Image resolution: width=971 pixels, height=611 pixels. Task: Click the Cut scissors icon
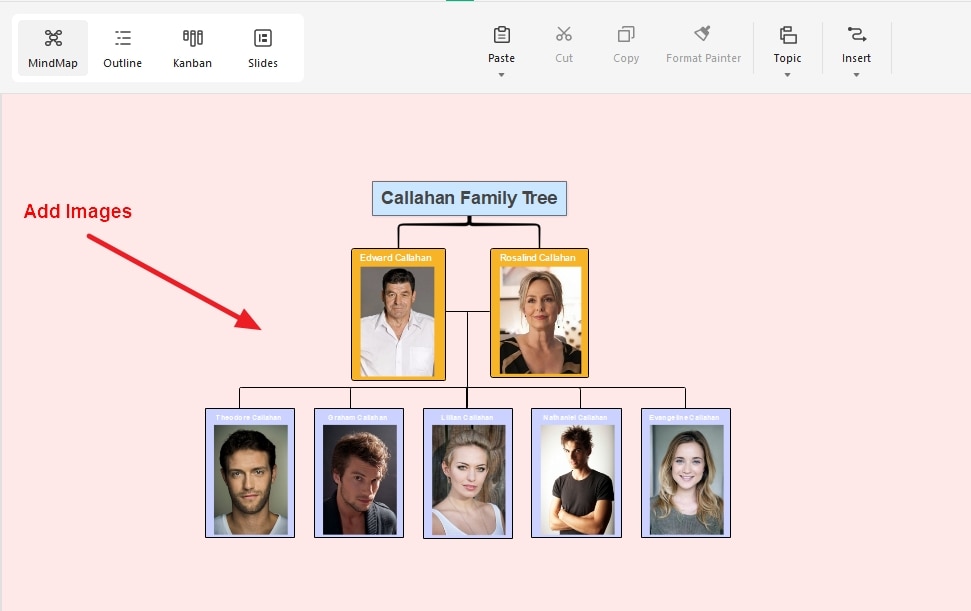click(x=564, y=34)
